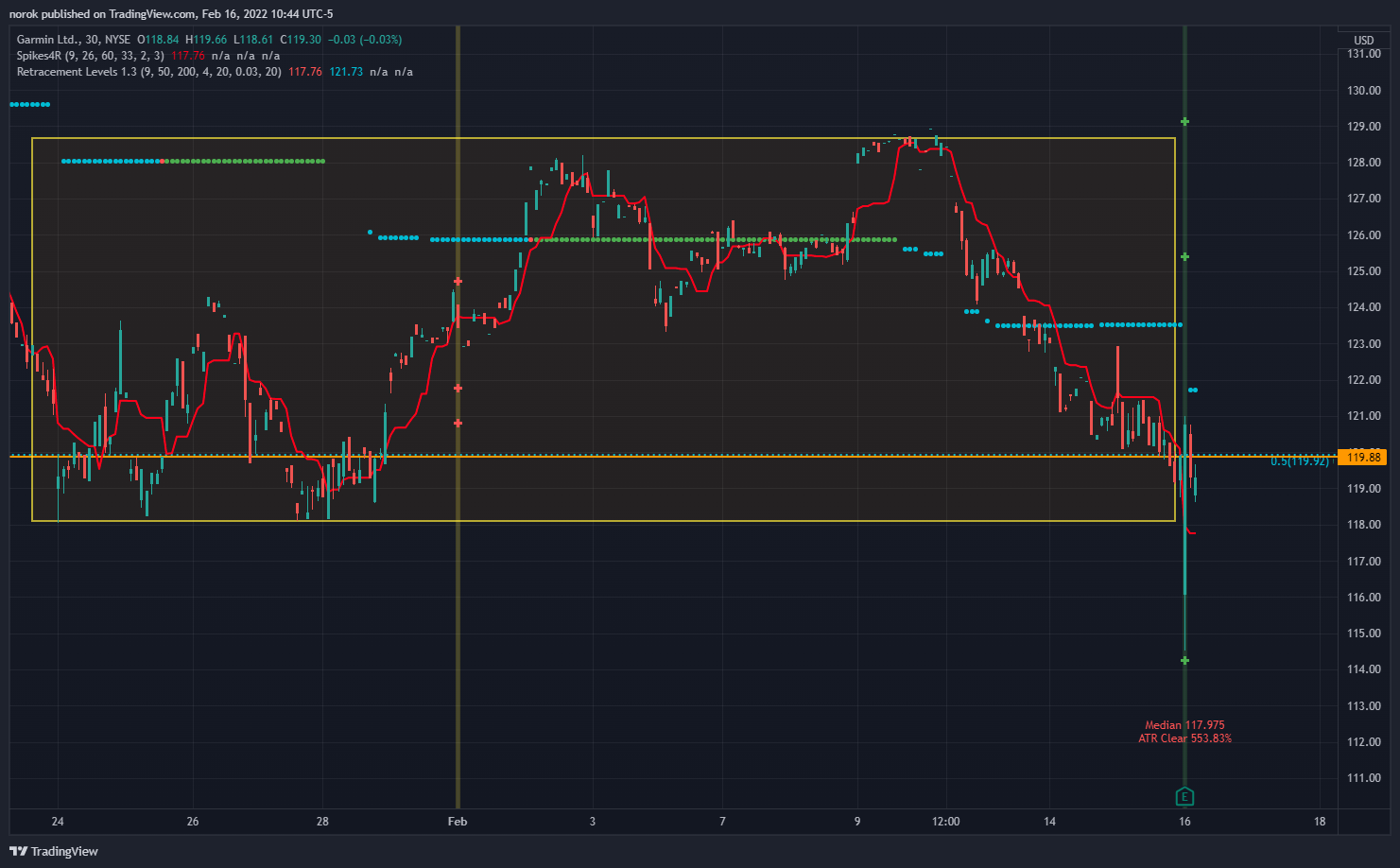
Task: Click the 117.76 value in the Retracement Levels row
Action: [x=305, y=72]
